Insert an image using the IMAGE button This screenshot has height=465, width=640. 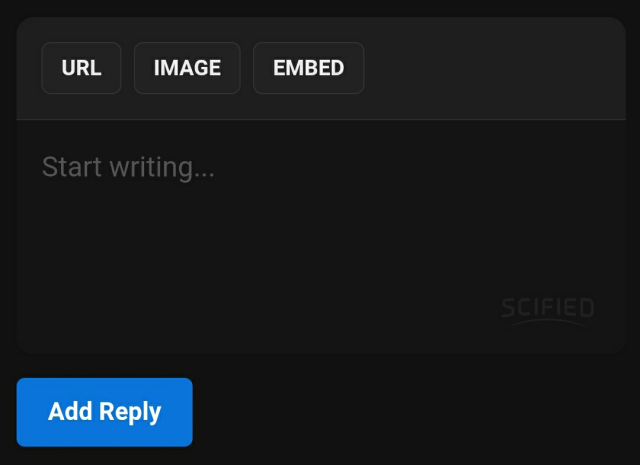click(x=187, y=68)
